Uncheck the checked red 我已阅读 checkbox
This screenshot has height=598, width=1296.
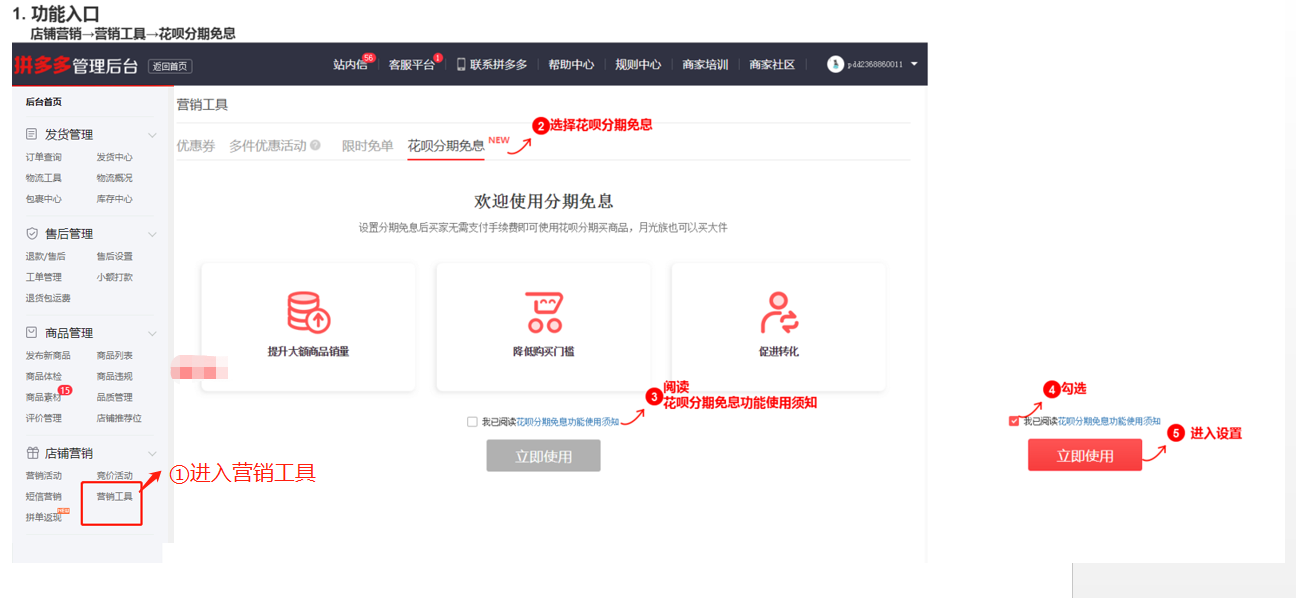(x=1014, y=422)
